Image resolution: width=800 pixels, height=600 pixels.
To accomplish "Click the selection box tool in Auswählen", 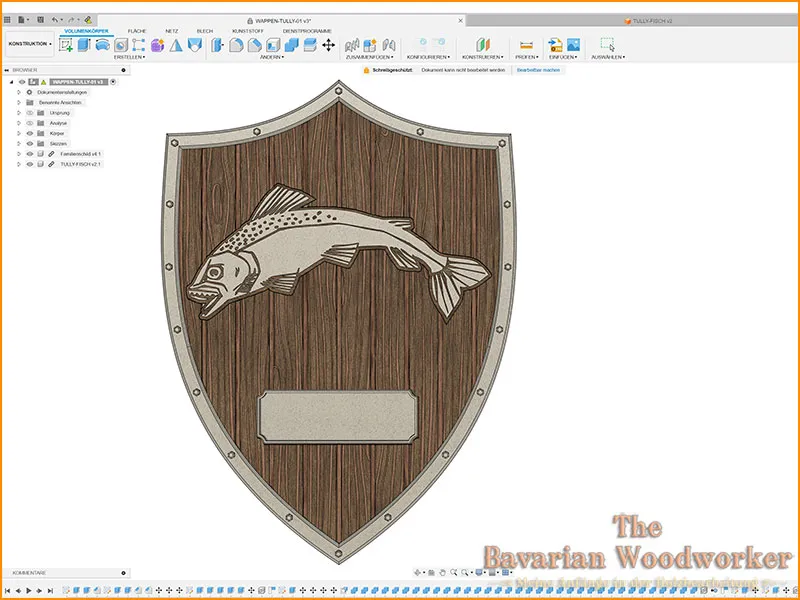I will click(608, 45).
